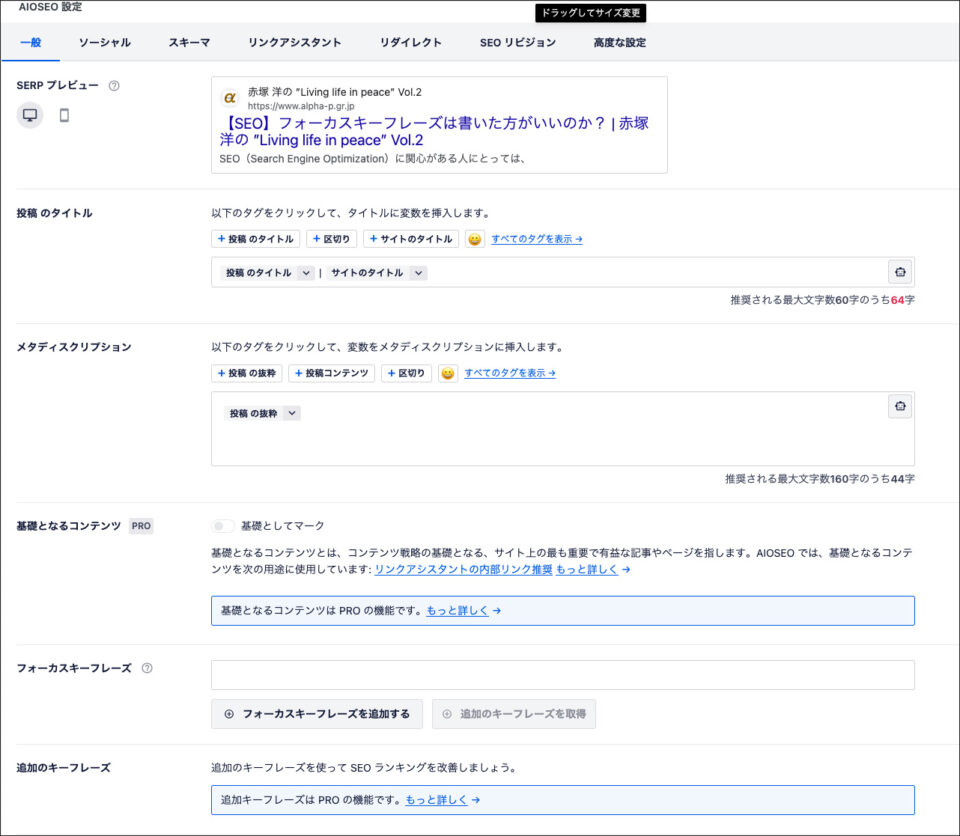Viewport: 960px width, 836px height.
Task: Open リンクアシスタントの内部リンク推奨 link
Action: click(463, 570)
